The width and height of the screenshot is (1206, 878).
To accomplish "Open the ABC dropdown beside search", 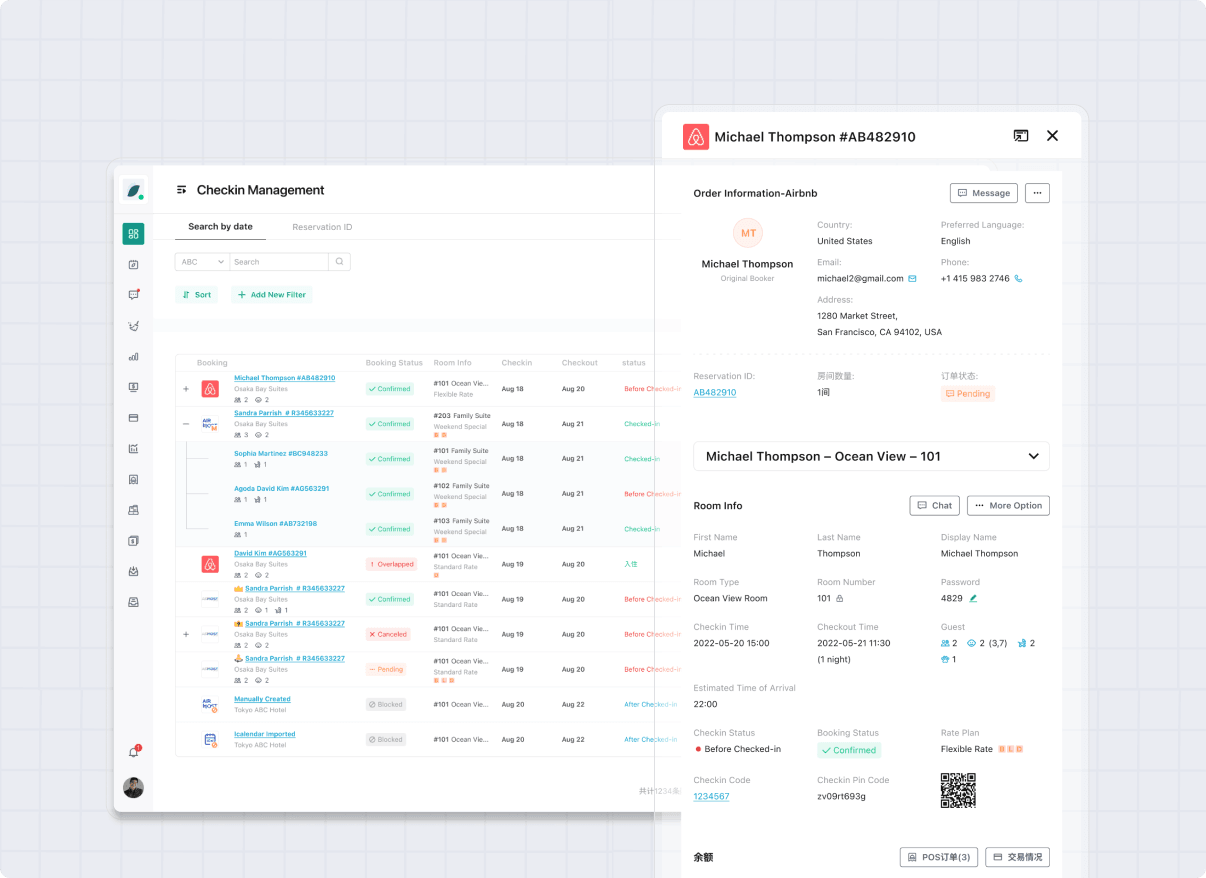I will pos(202,262).
